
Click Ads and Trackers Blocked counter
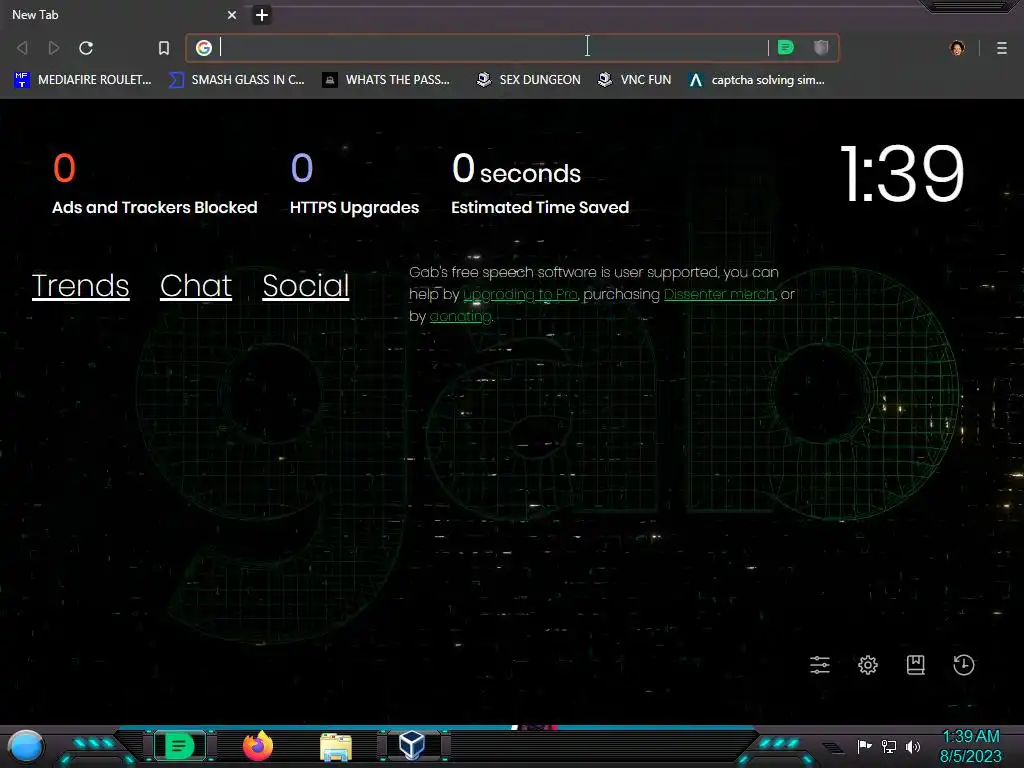[x=154, y=184]
